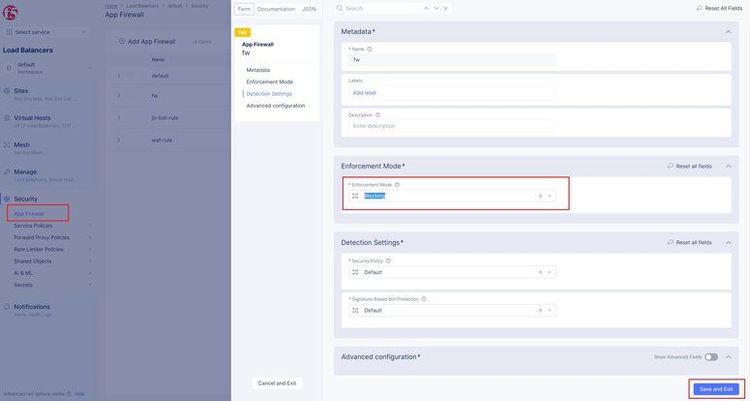Expand the fw firewall row
The height and width of the screenshot is (401, 750).
(x=119, y=96)
